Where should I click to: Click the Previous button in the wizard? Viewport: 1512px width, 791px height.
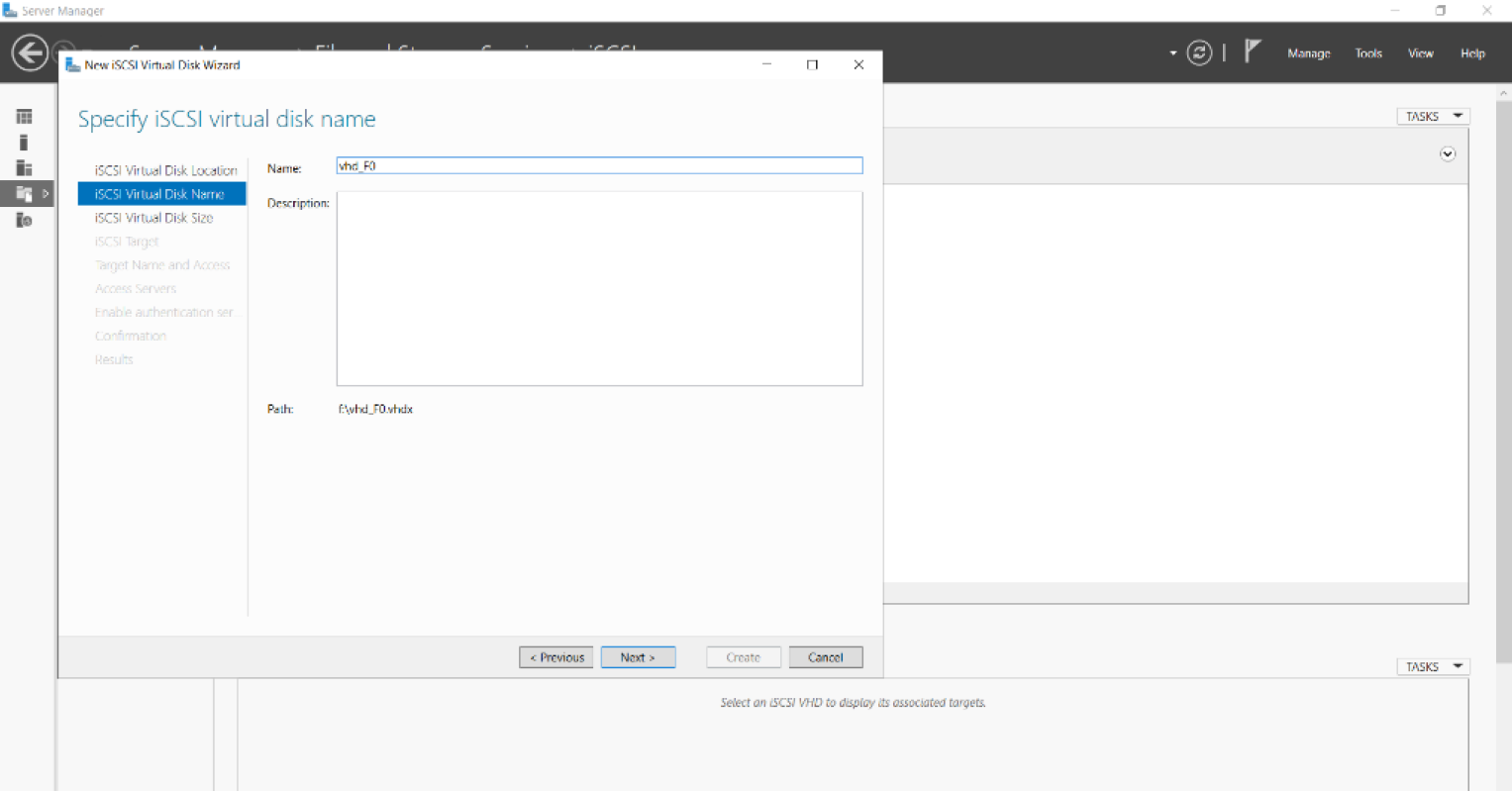coord(556,657)
